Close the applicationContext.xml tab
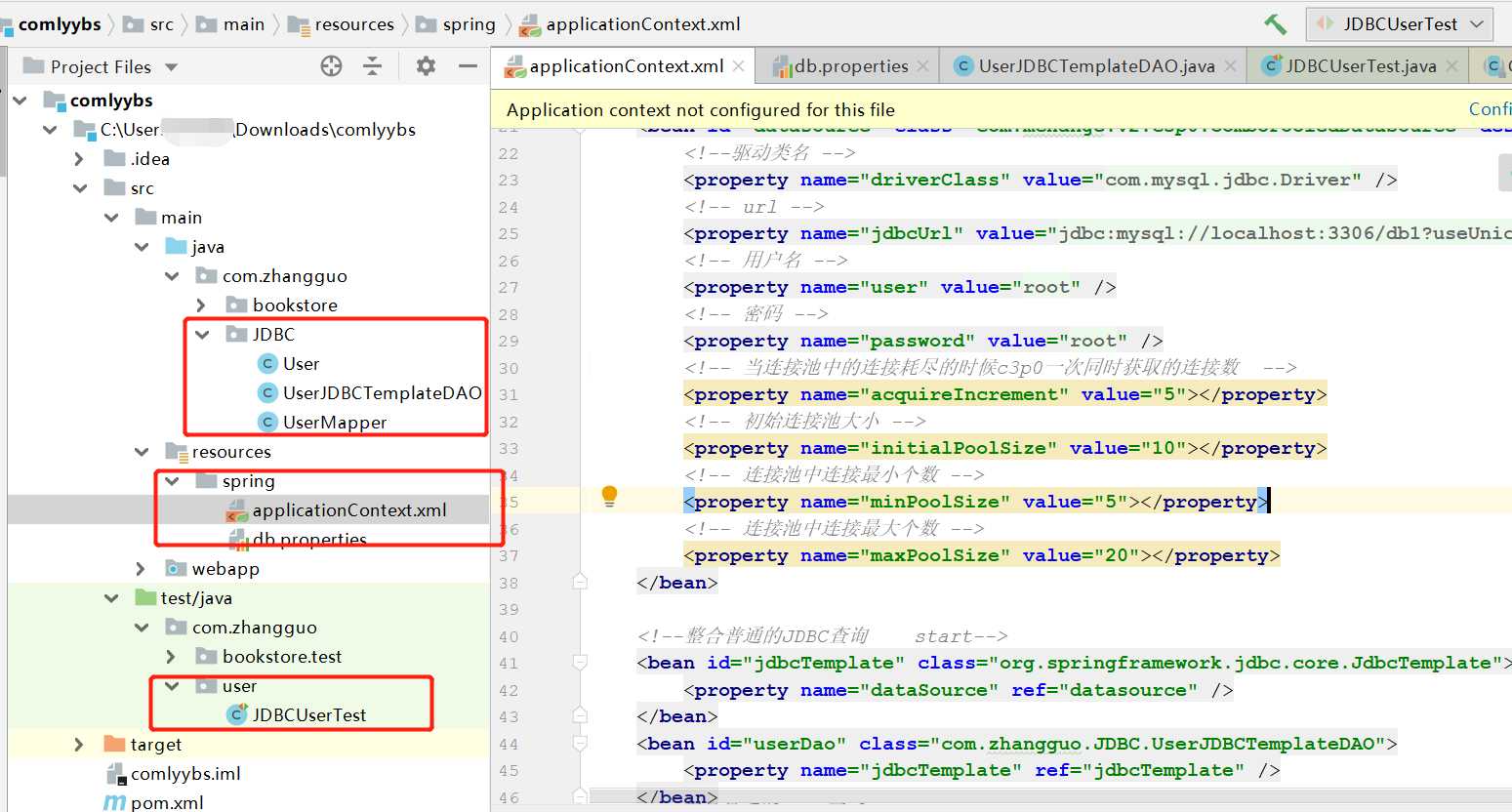The height and width of the screenshot is (812, 1512). tap(738, 66)
